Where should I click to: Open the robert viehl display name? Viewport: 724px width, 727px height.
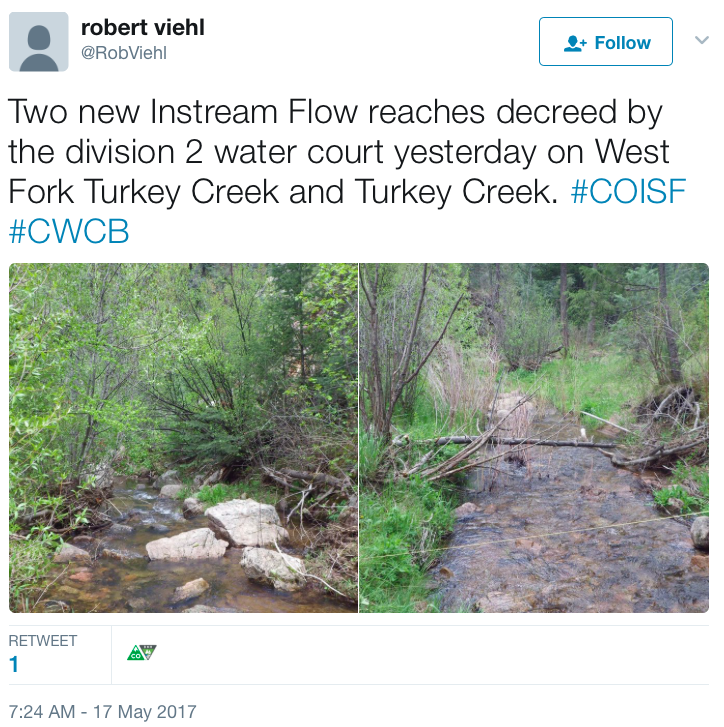[x=143, y=27]
